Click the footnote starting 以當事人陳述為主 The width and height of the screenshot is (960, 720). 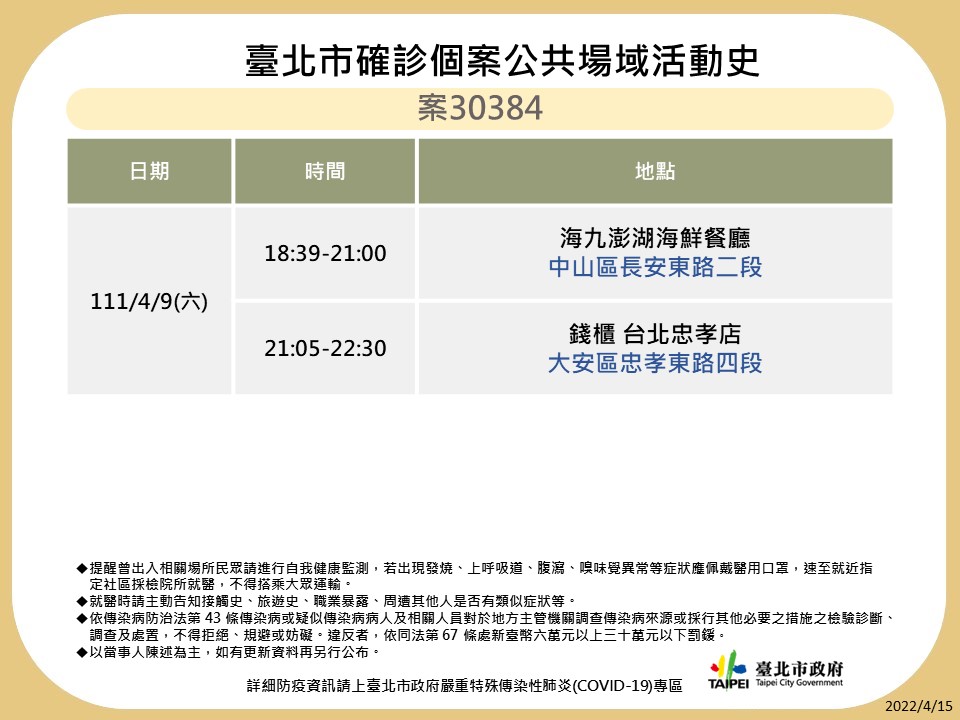232,652
